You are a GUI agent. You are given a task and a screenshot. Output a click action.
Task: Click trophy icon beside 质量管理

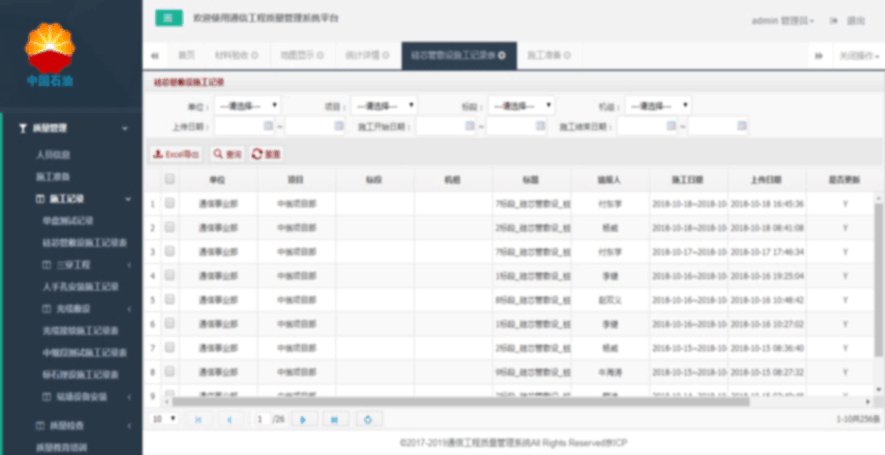[x=23, y=129]
